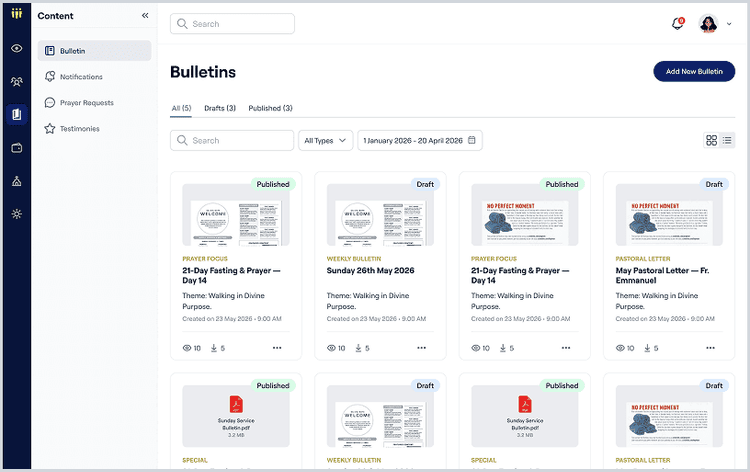Image resolution: width=750 pixels, height=472 pixels.
Task: Click the star icon beside Testimonies
Action: 50,129
